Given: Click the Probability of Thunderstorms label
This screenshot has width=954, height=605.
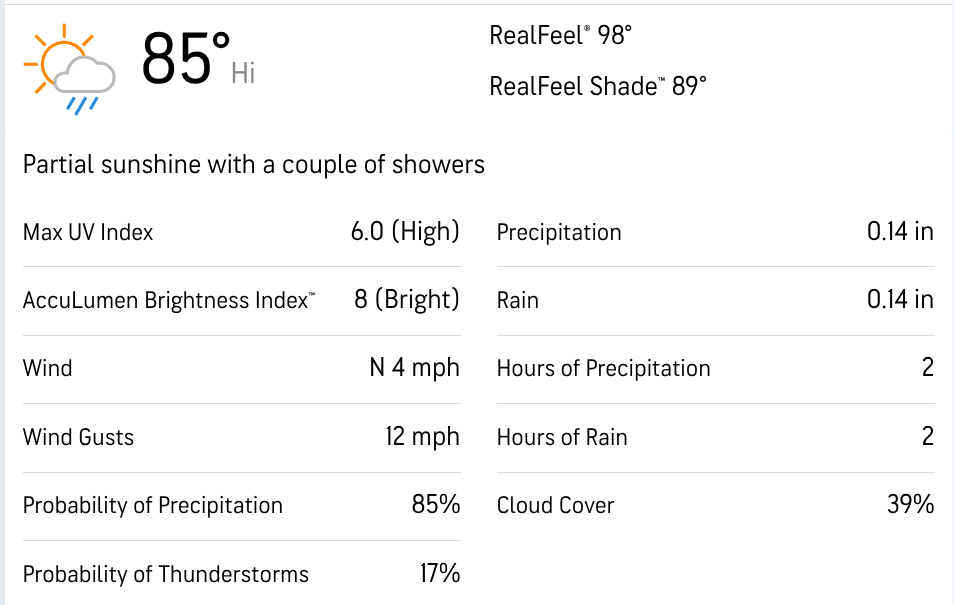Looking at the screenshot, I should 166,574.
